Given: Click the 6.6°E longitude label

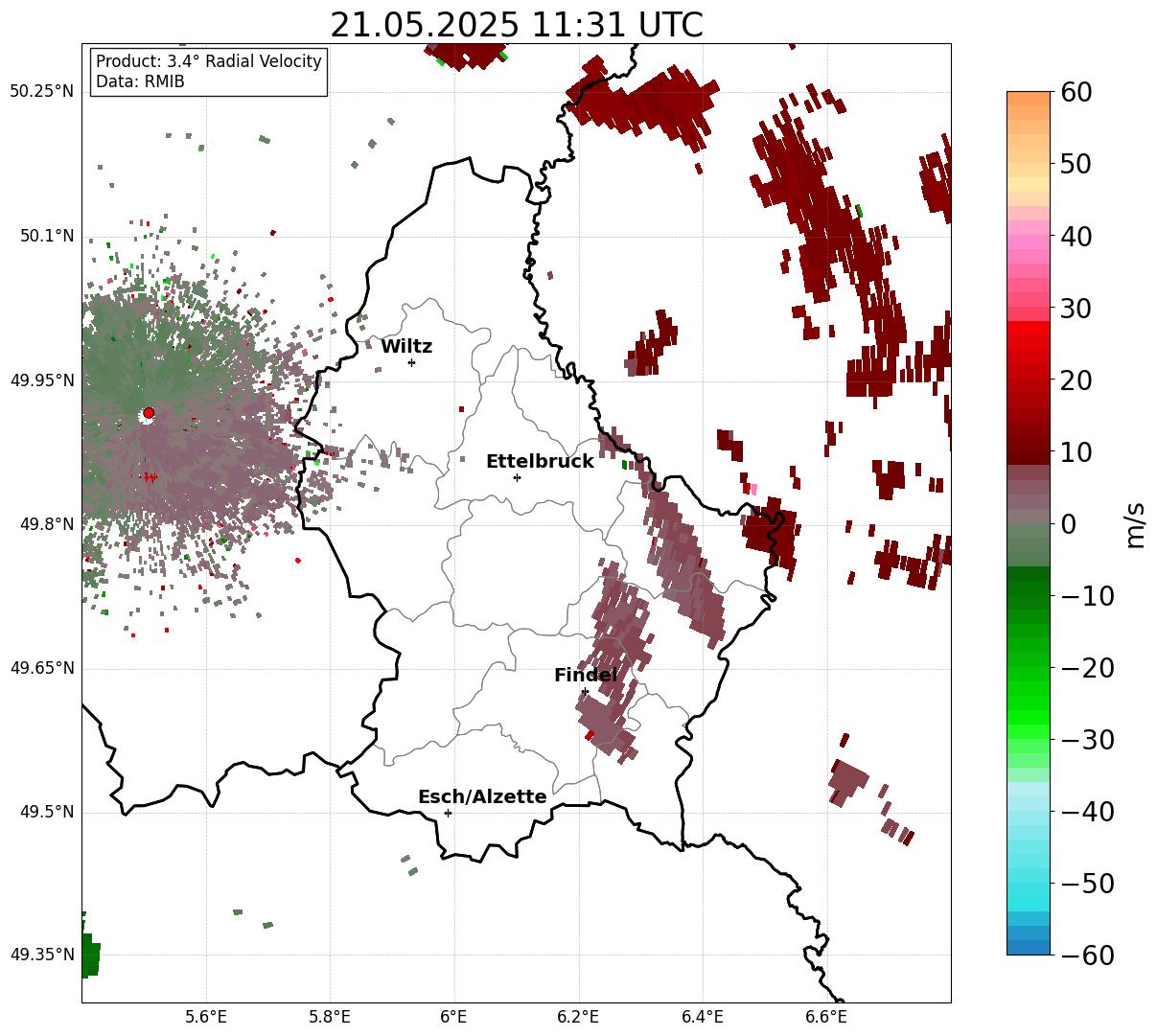Looking at the screenshot, I should [x=826, y=1017].
